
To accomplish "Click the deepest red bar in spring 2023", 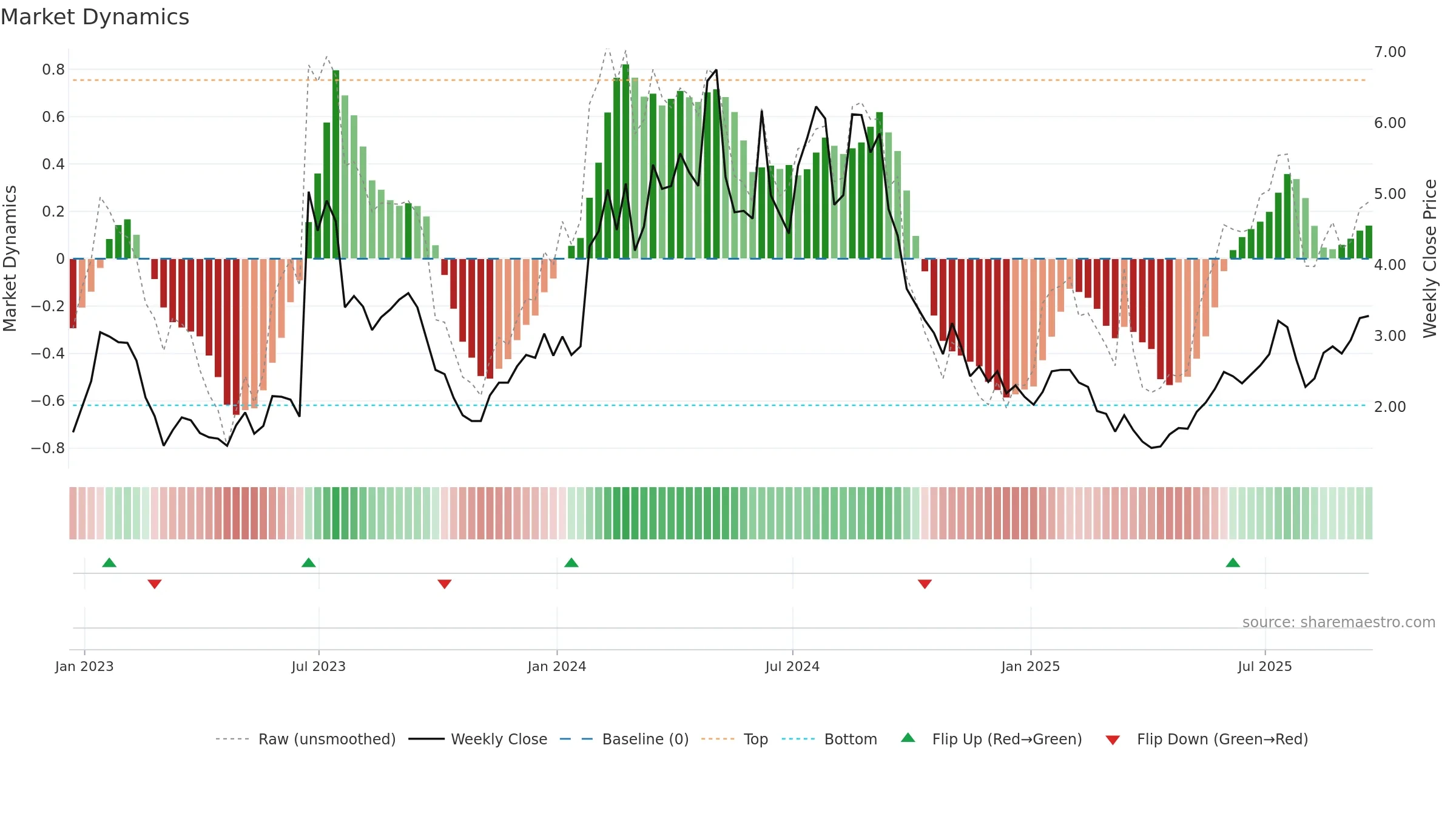I will [236, 337].
